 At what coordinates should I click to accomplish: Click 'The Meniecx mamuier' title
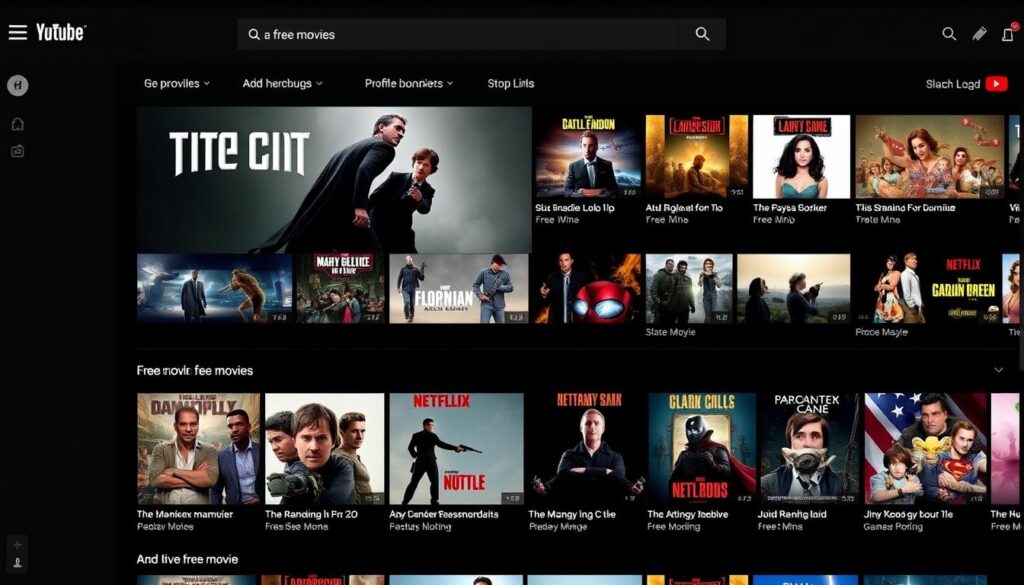pyautogui.click(x=185, y=514)
